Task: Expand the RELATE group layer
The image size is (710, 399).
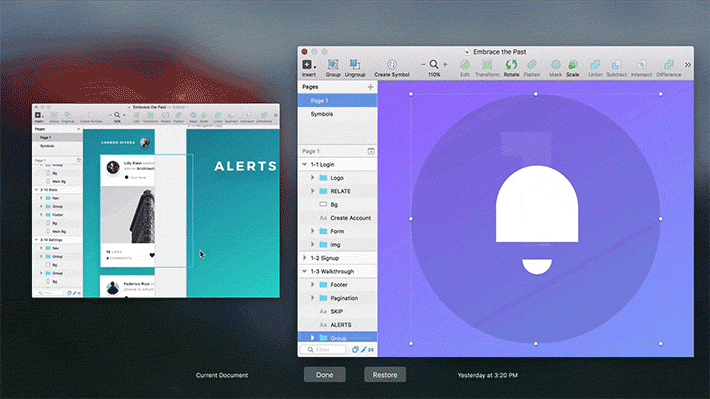Action: [312, 191]
